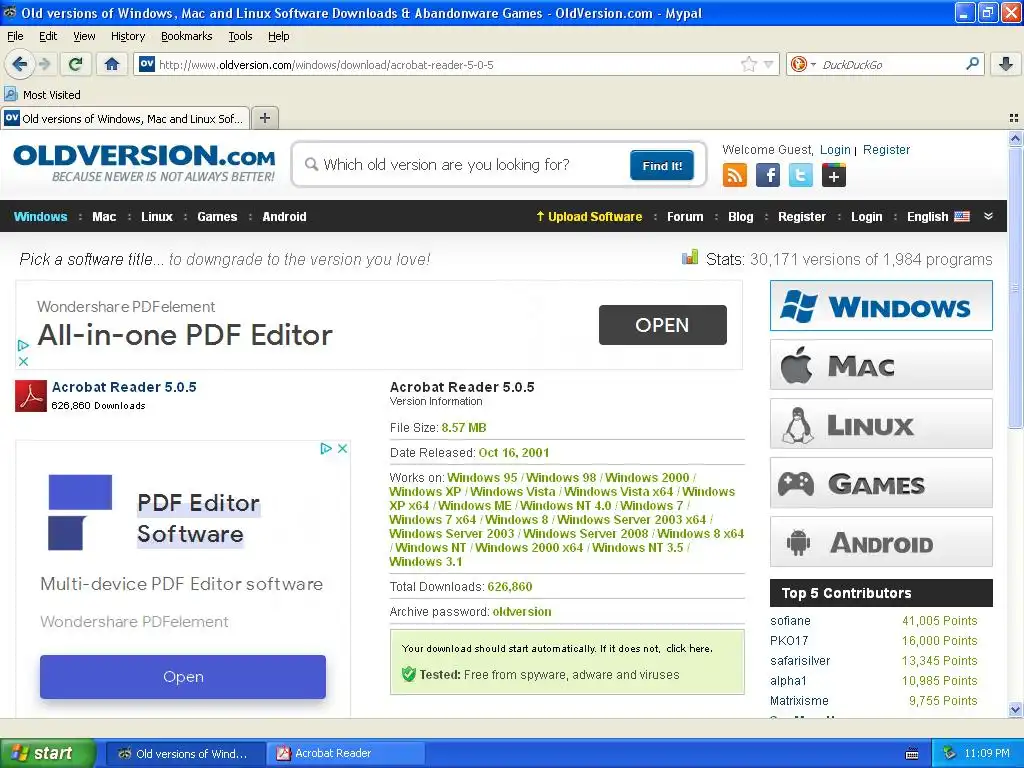Click the Register link in page header

point(886,150)
